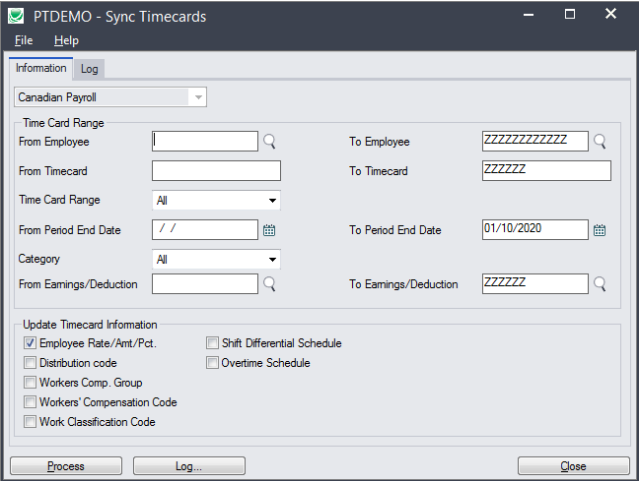639x481 pixels.
Task: Enable Distribution code checkbox
Action: (x=30, y=362)
